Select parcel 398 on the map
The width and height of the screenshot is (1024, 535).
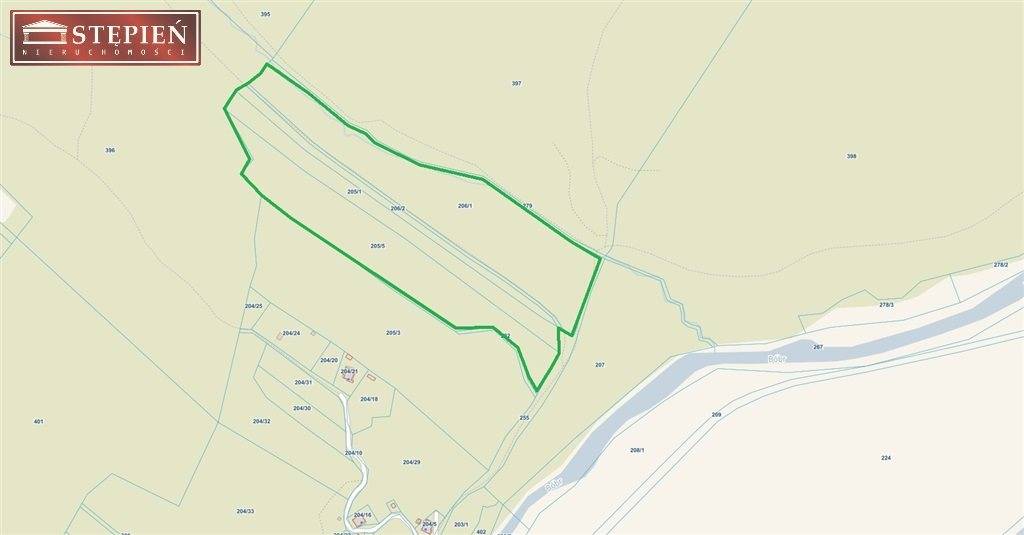tap(852, 156)
